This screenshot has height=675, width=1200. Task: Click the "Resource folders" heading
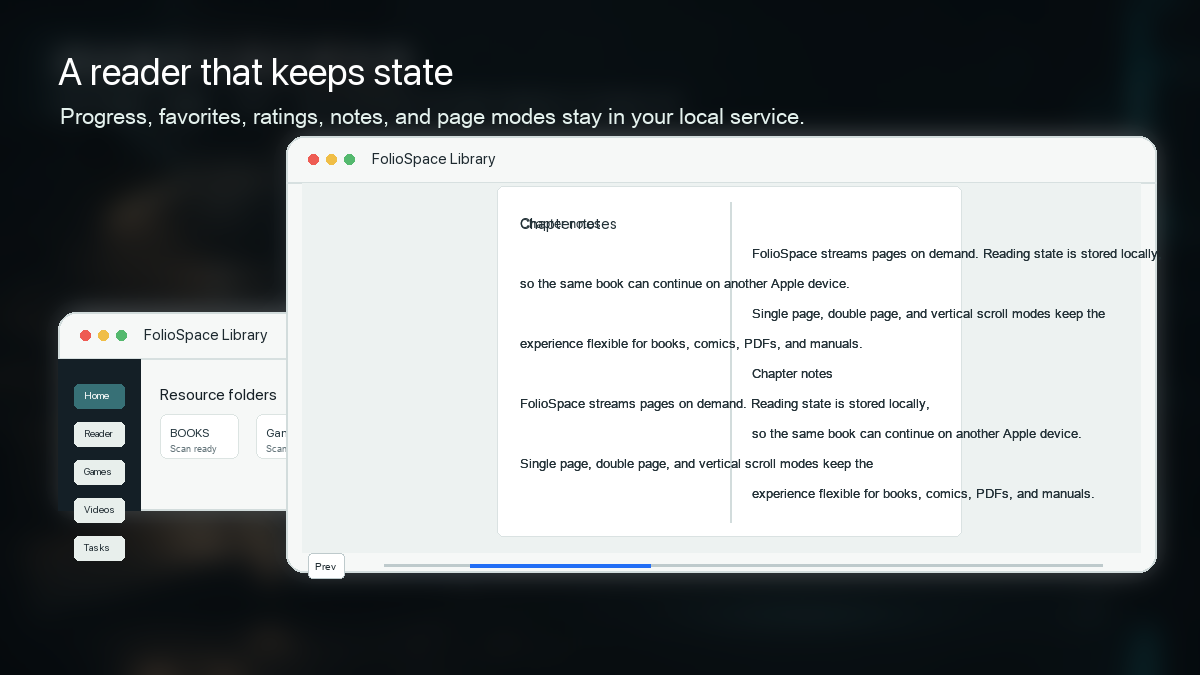pyautogui.click(x=218, y=395)
